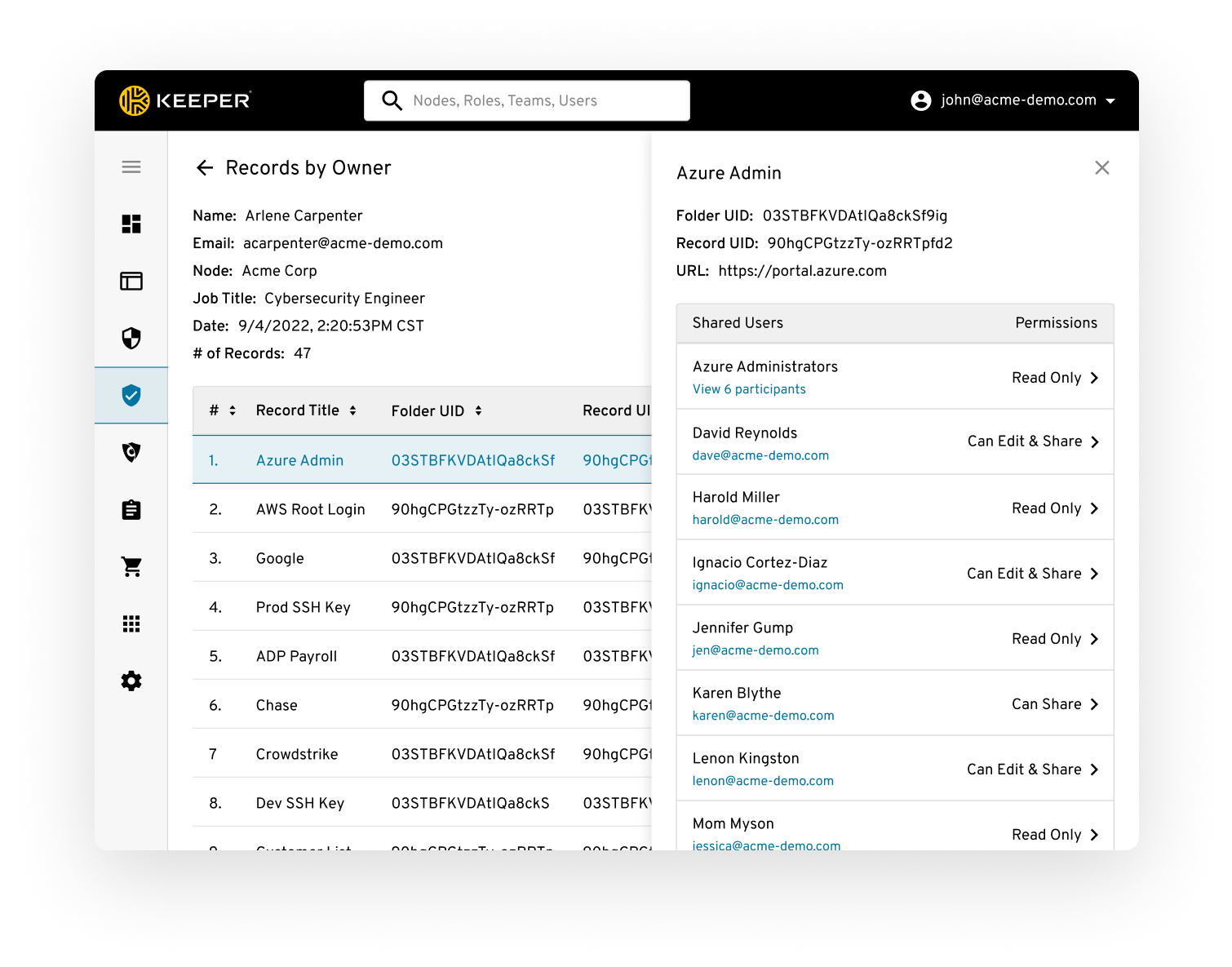Open the hamburger menu in the sidebar
The width and height of the screenshot is (1232, 967).
(x=131, y=167)
